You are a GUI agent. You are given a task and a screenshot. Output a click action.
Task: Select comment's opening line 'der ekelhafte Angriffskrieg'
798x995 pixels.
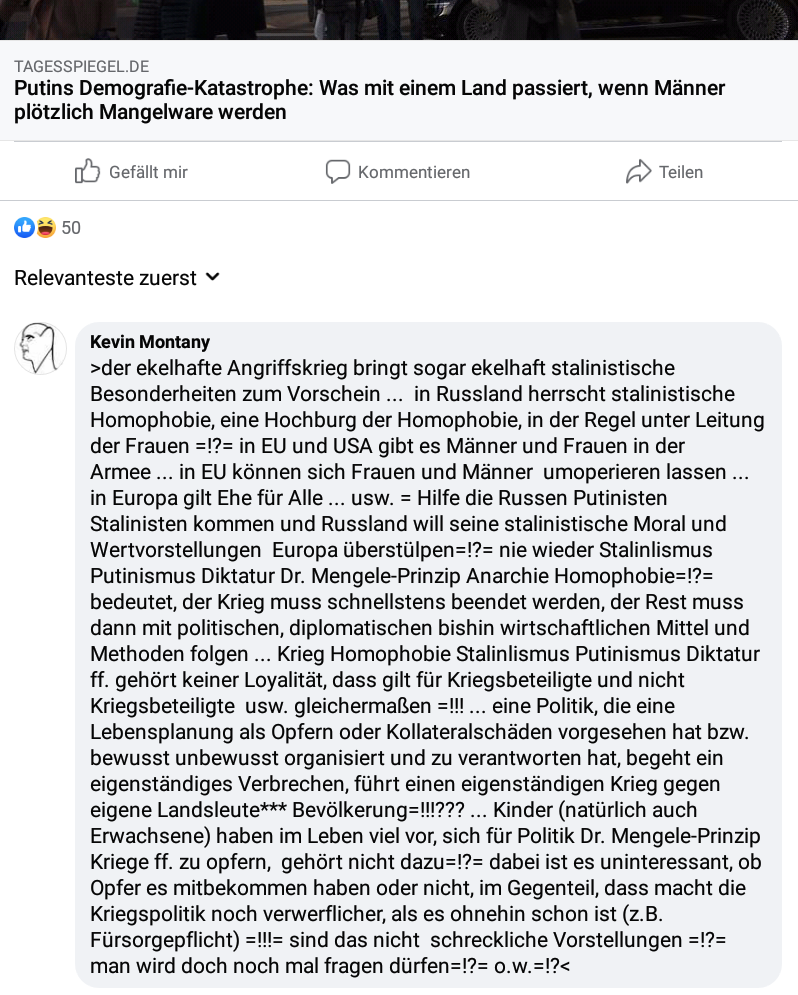click(x=383, y=368)
